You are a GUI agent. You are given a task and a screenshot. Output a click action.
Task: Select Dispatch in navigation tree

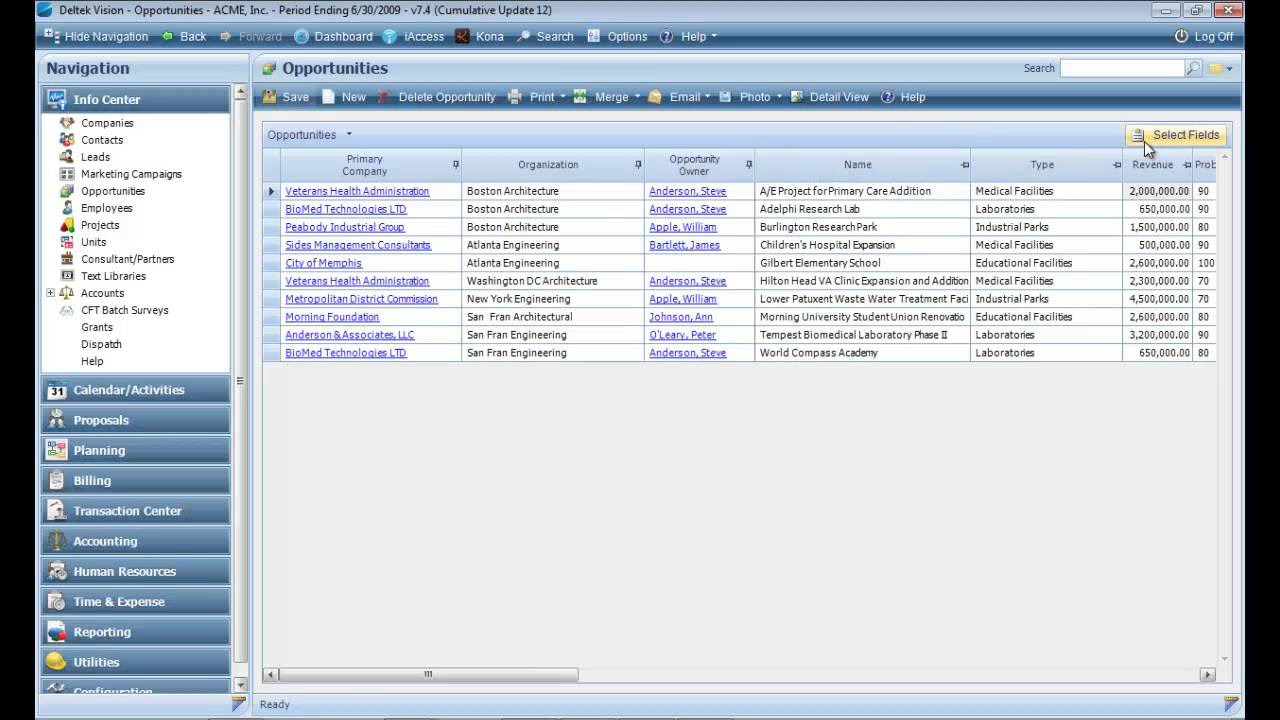click(x=101, y=344)
